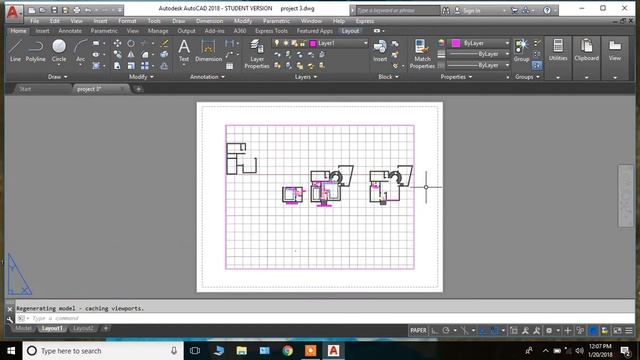Open the ByLayer lineweight dropdown
The width and height of the screenshot is (640, 360).
coord(478,54)
